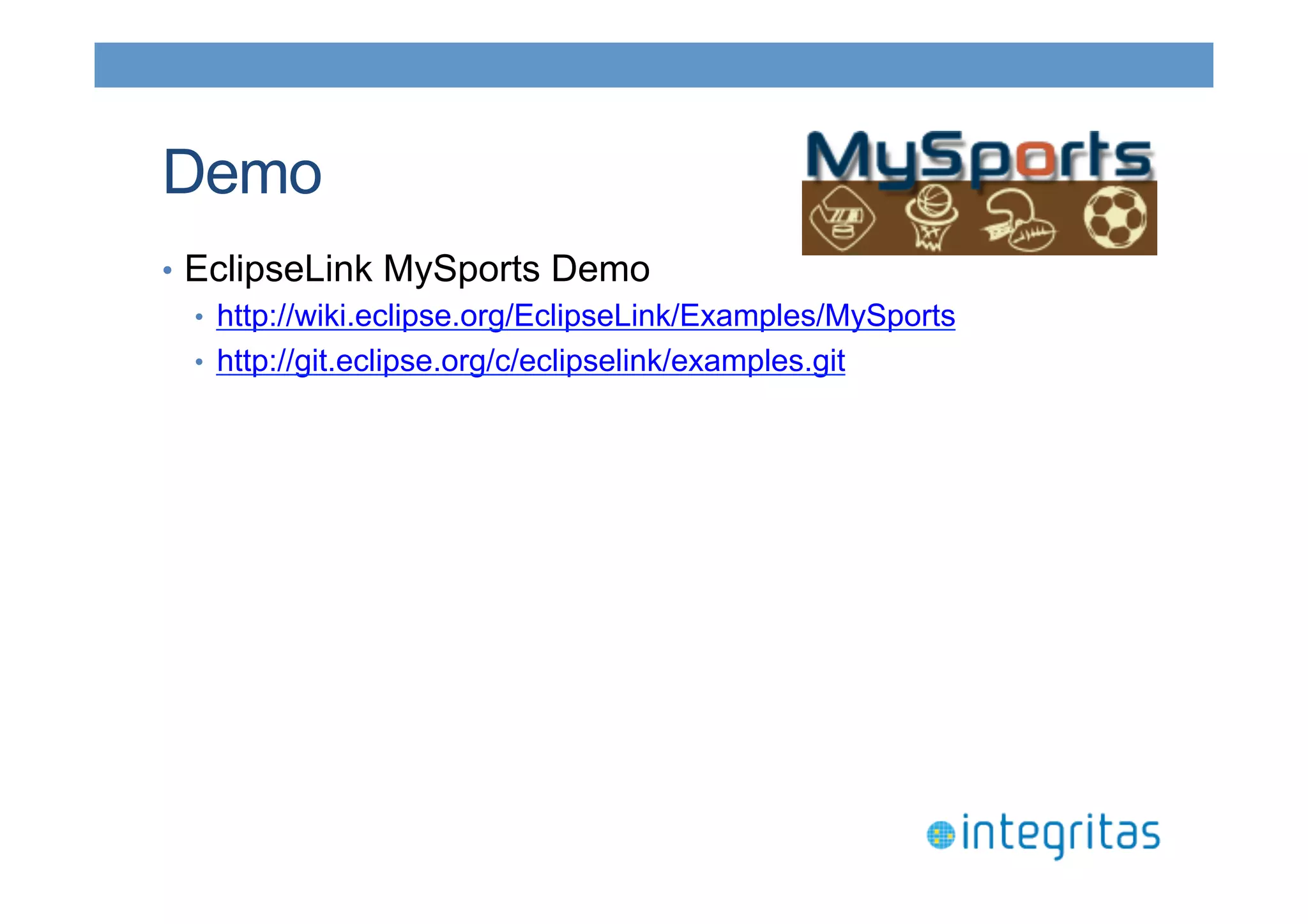
Task: Click the soccer ball icon in banner
Action: [1115, 218]
